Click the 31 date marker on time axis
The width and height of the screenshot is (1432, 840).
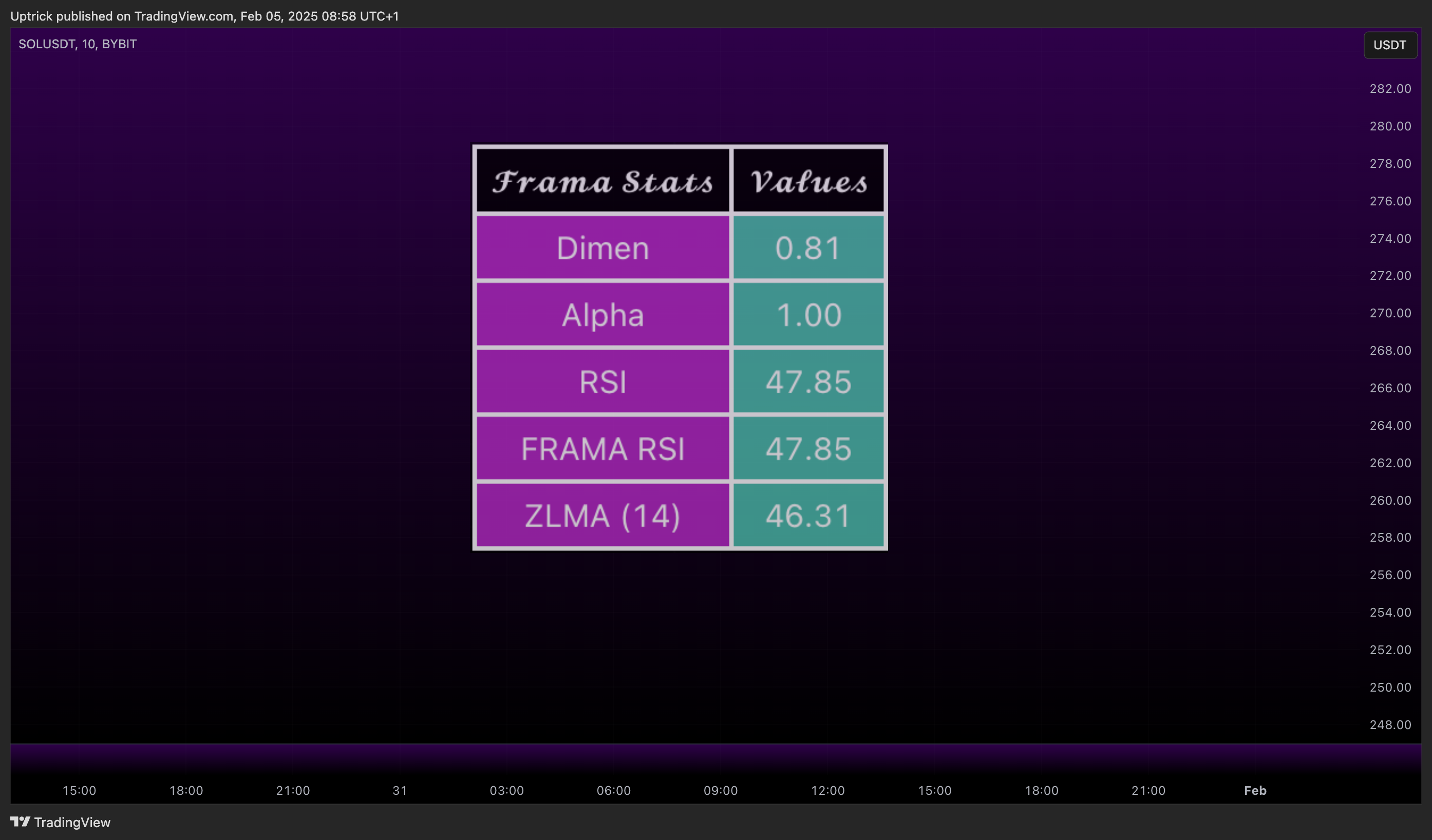[400, 791]
